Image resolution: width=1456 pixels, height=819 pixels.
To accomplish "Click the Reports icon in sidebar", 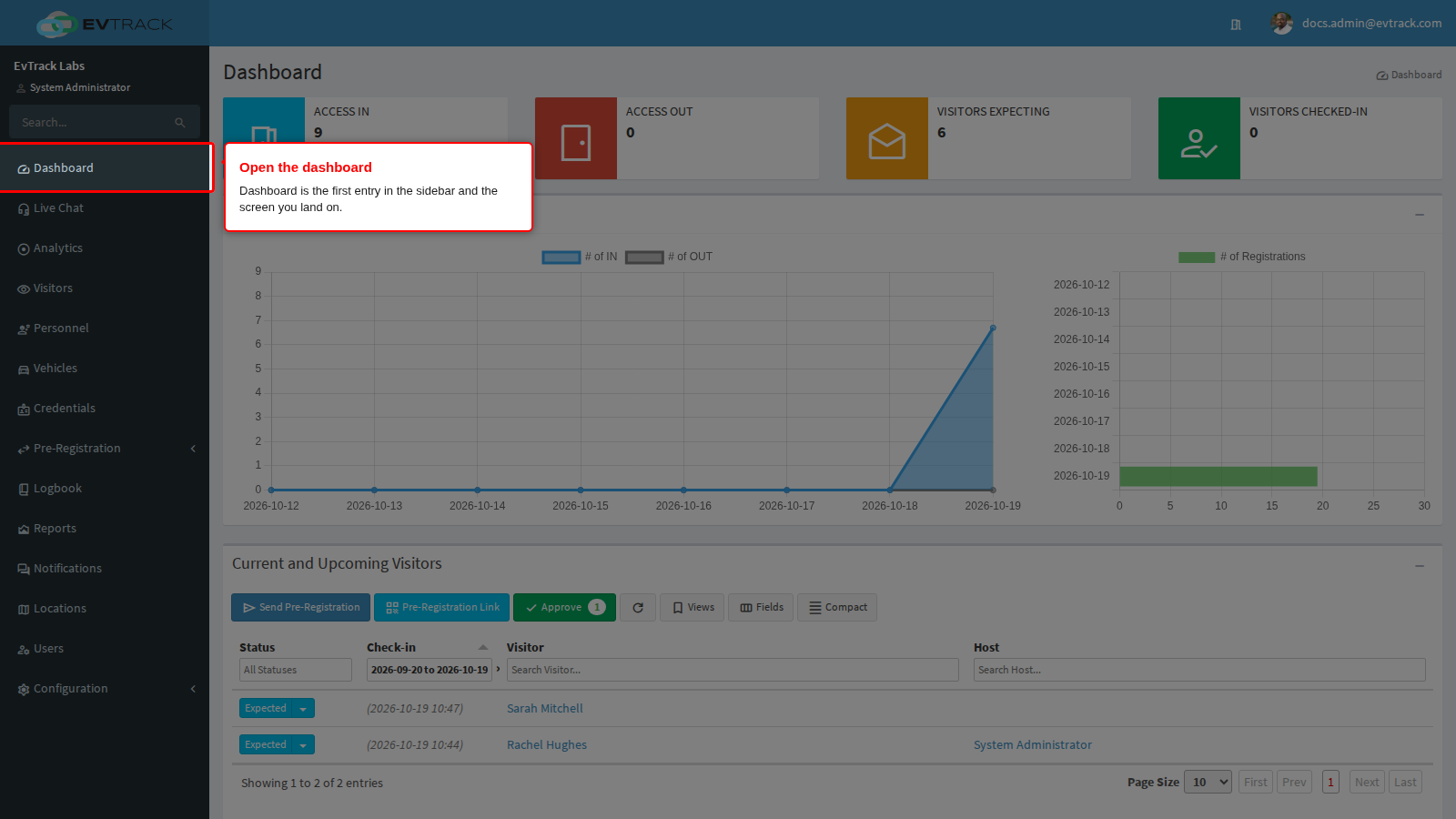I will 24,530.
